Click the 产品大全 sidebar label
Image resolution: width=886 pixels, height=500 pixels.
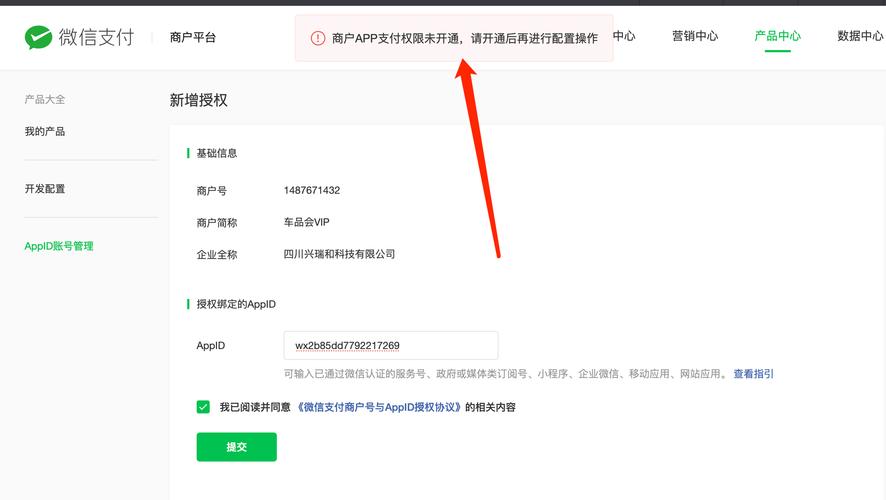[45, 99]
